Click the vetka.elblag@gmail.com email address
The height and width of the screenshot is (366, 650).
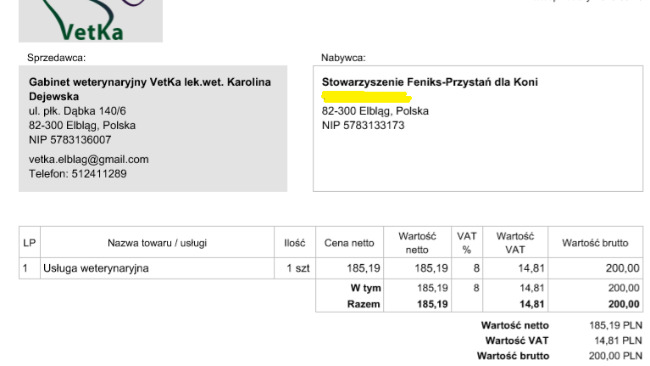point(89,160)
